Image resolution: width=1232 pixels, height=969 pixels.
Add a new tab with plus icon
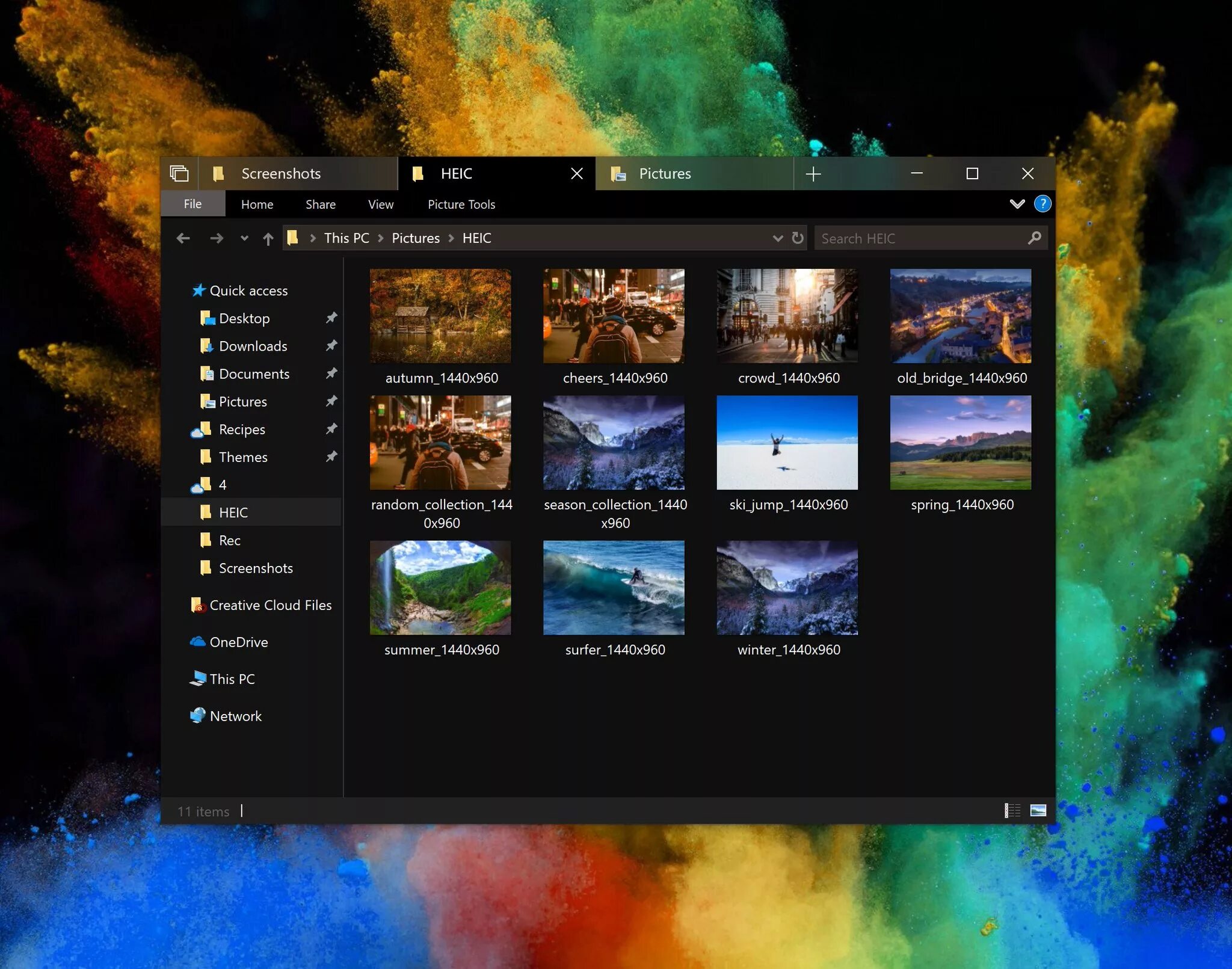coord(813,174)
